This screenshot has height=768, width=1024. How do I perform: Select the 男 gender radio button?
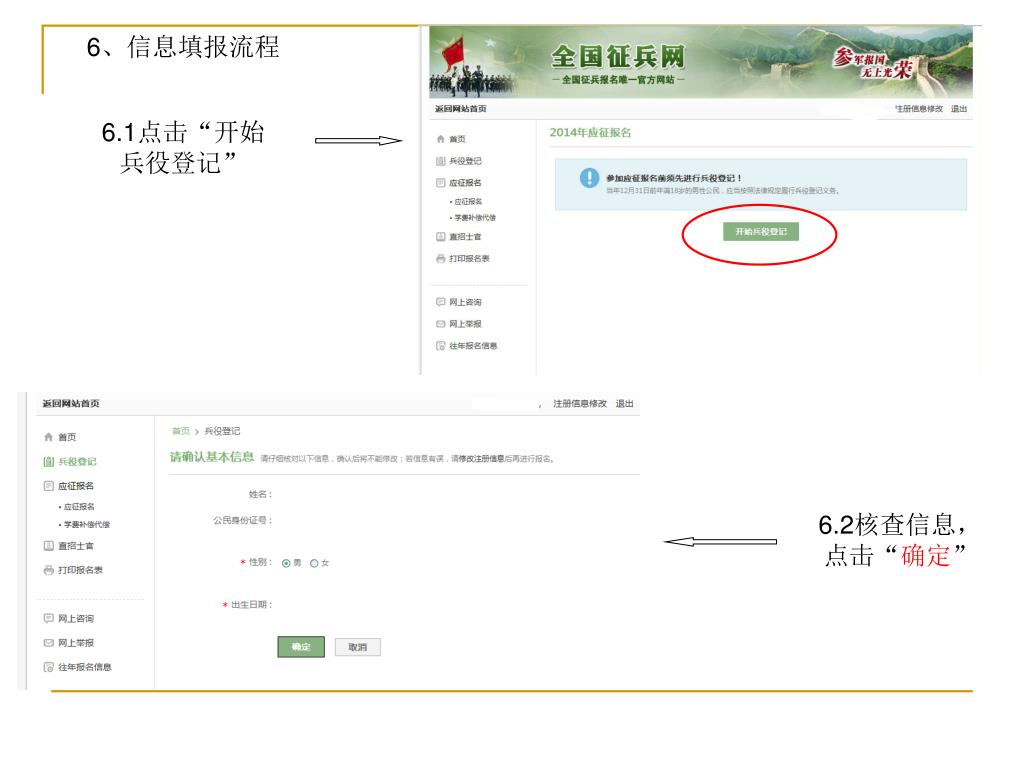click(x=286, y=563)
